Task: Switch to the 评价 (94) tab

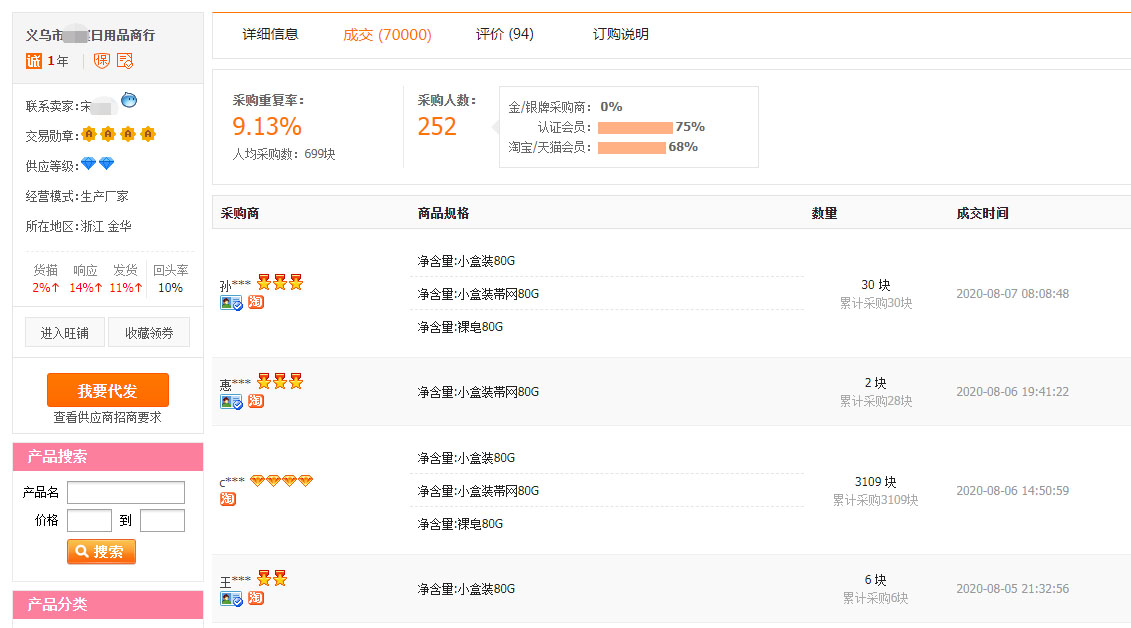Action: 504,34
